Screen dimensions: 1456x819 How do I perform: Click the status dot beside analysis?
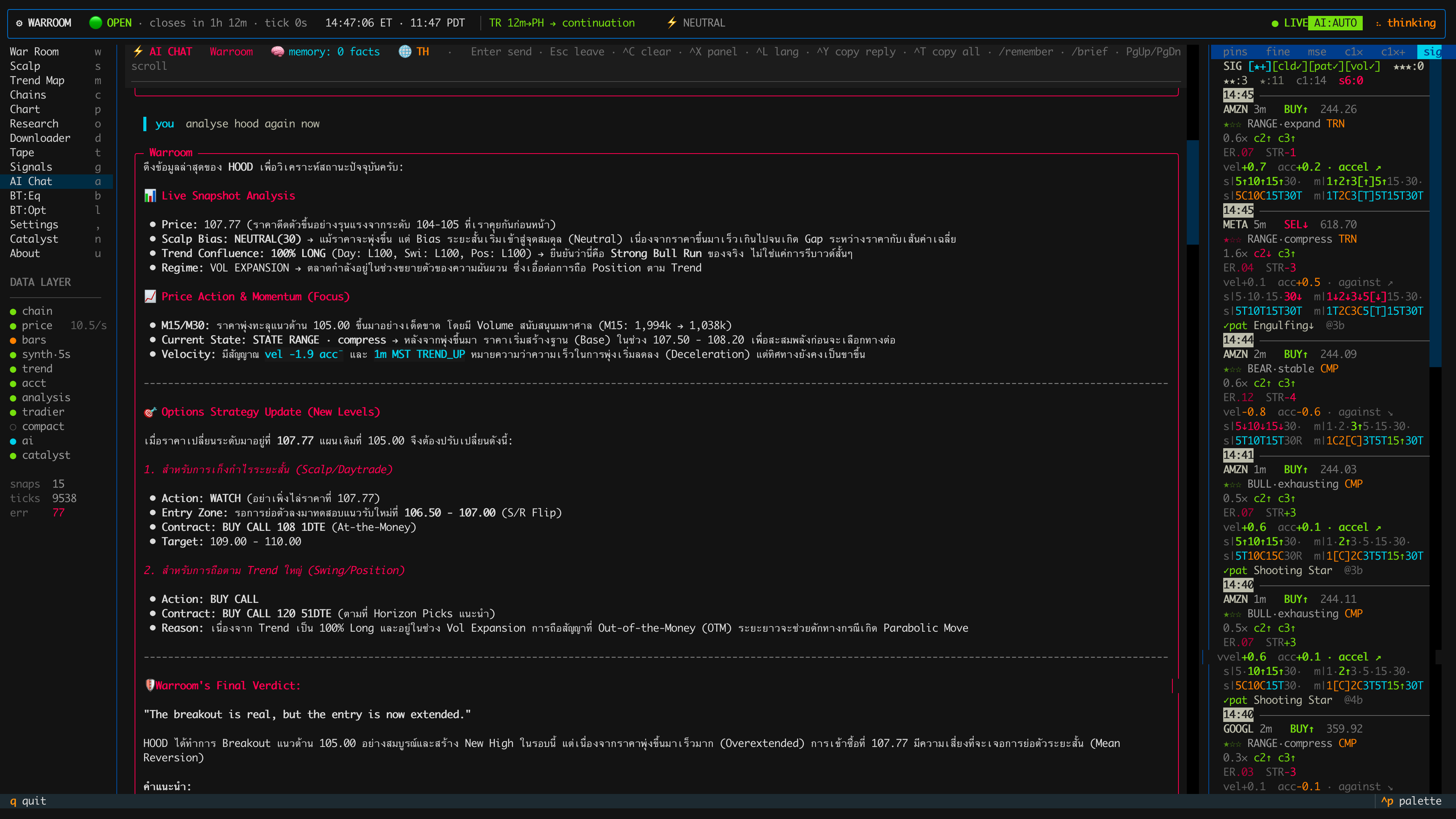(13, 398)
